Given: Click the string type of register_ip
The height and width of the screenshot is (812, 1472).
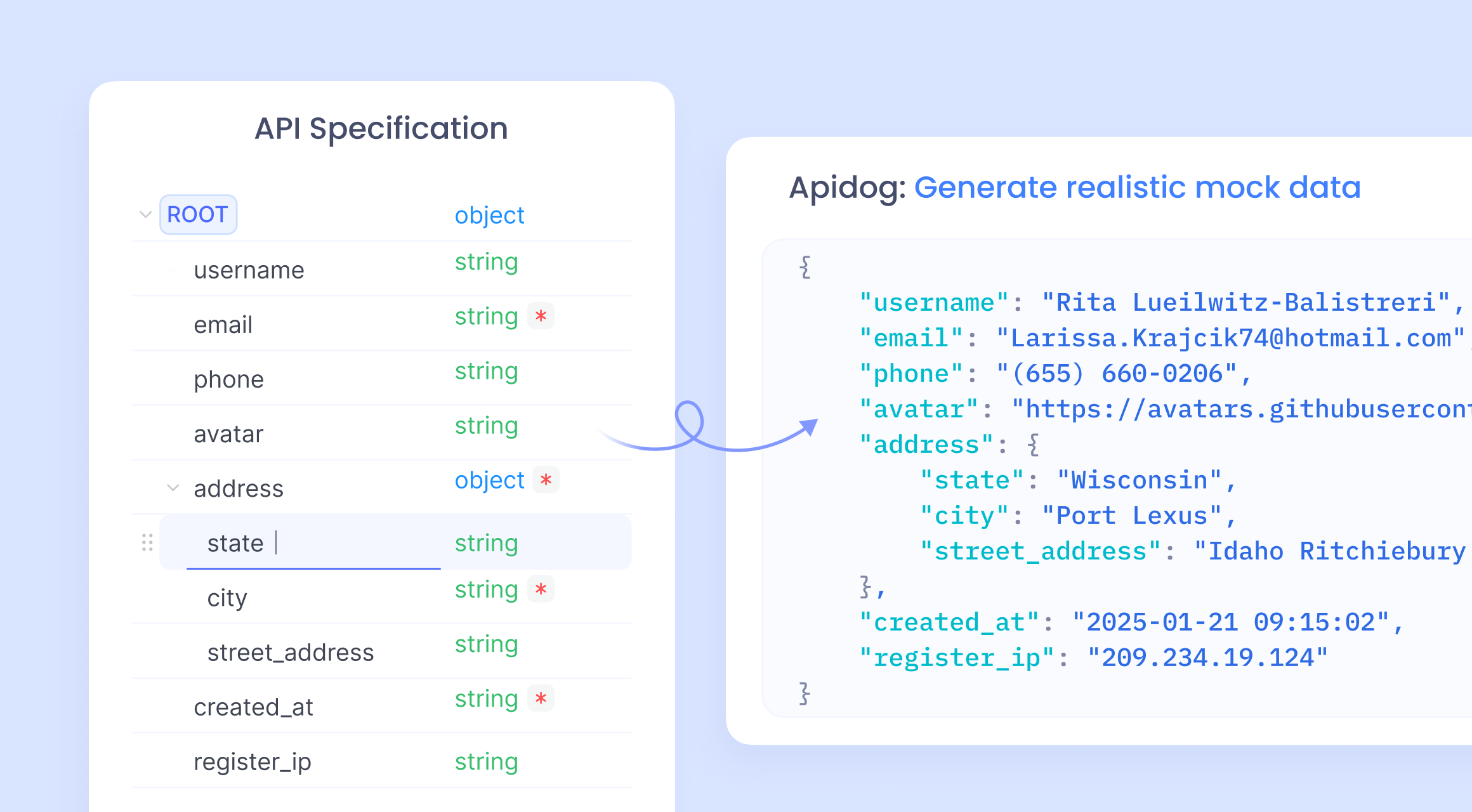Looking at the screenshot, I should tap(486, 761).
